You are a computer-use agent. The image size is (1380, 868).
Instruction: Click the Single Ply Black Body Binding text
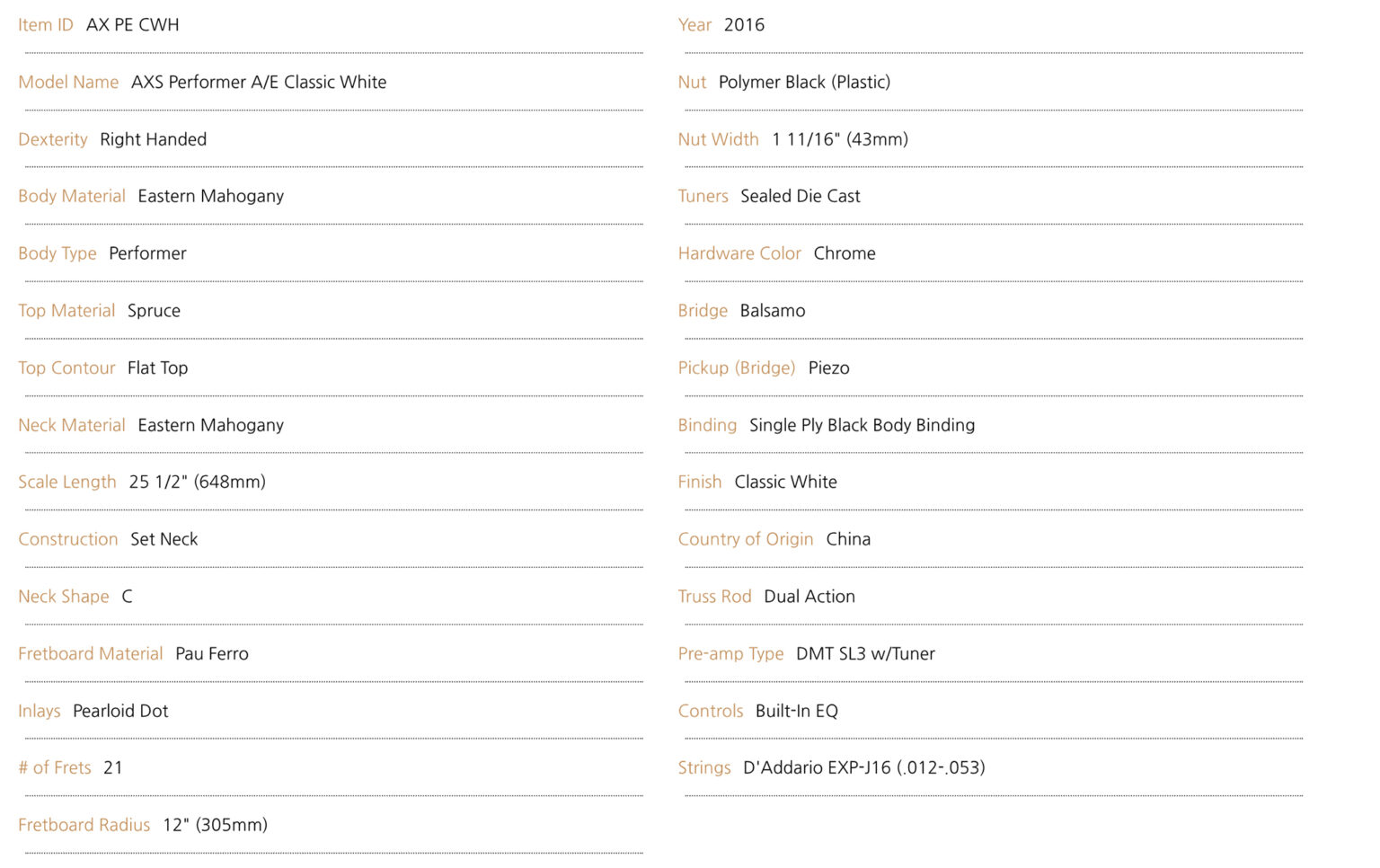862,426
